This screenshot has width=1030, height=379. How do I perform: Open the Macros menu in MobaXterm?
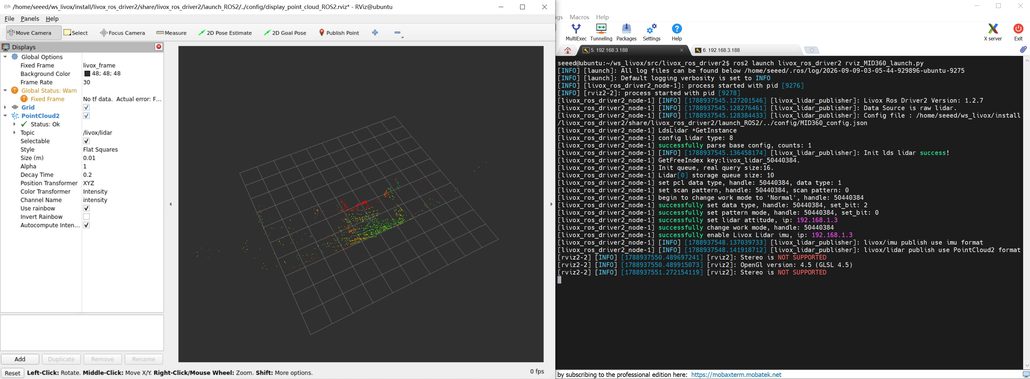point(580,16)
